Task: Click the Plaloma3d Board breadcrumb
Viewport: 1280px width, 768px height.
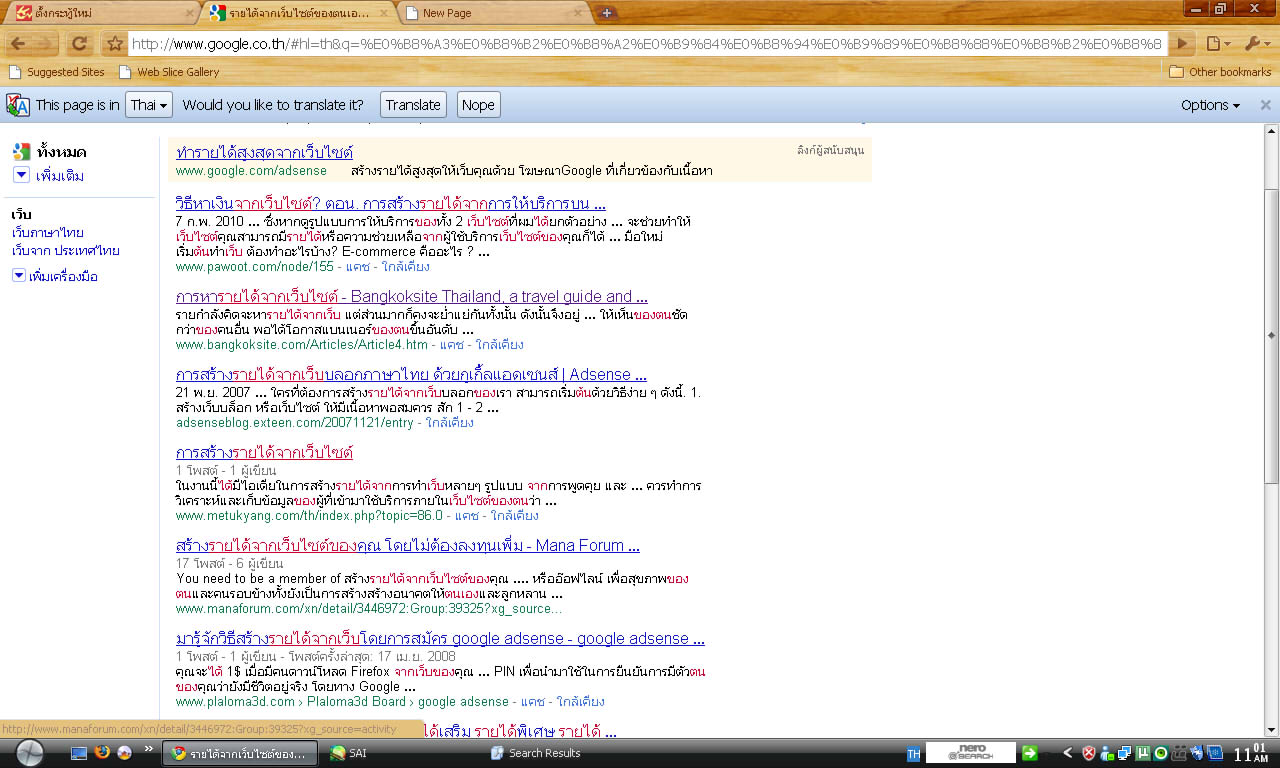Action: 358,702
